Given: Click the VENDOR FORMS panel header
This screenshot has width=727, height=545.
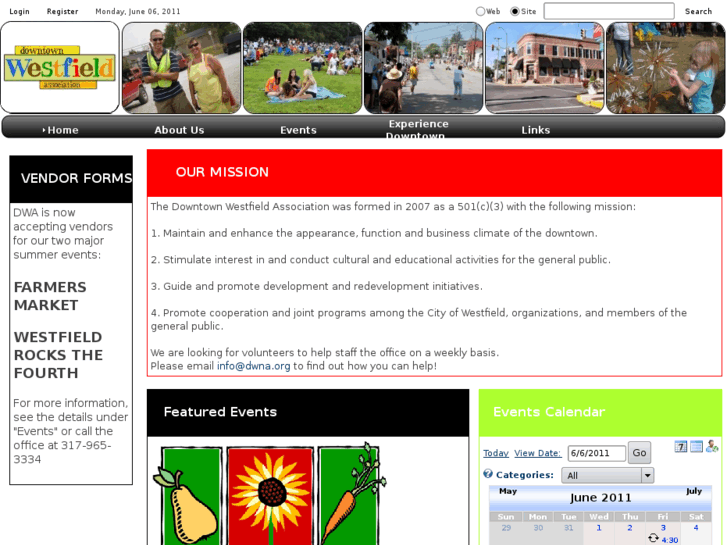Looking at the screenshot, I should pyautogui.click(x=71, y=179).
